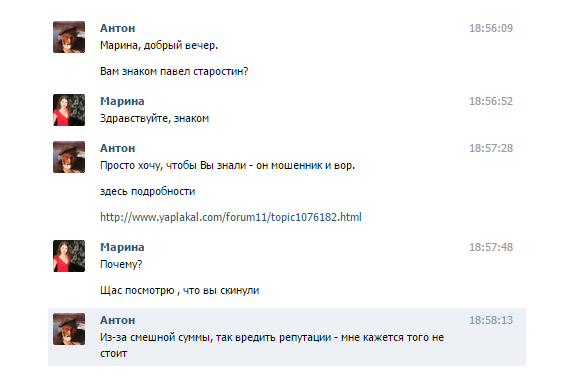Select message 'Почему?'
Image resolution: width=572 pixels, height=389 pixels.
coord(121,265)
